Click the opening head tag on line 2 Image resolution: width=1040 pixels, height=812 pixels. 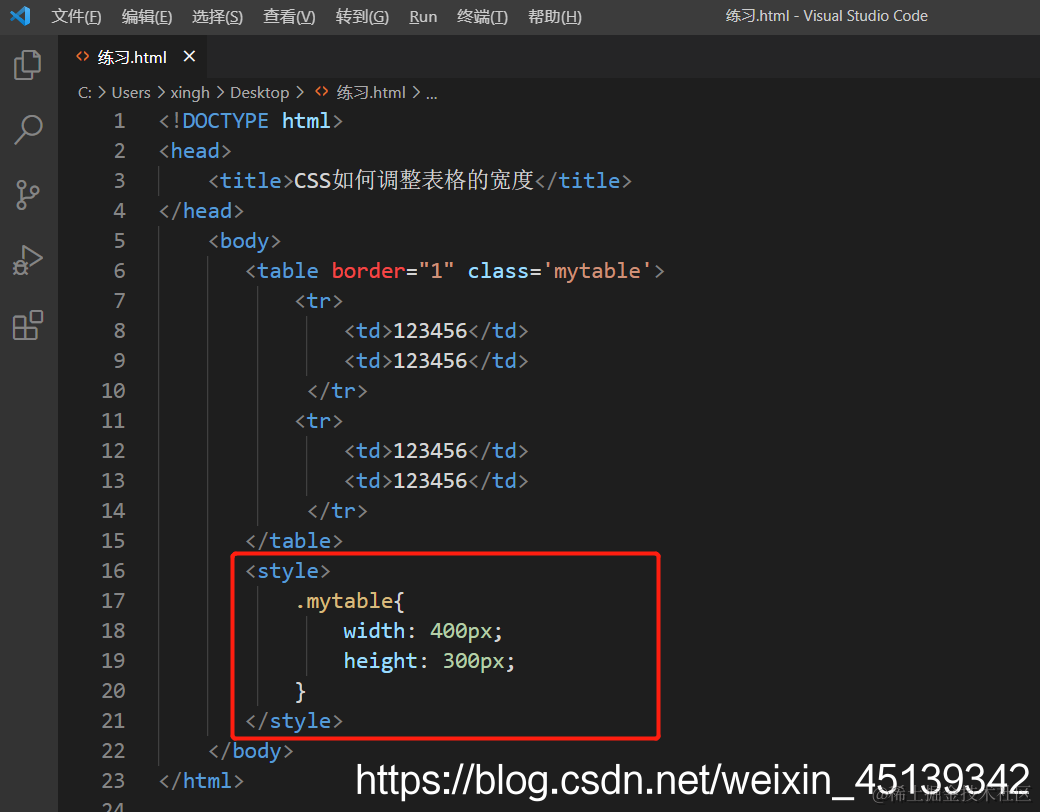(195, 151)
